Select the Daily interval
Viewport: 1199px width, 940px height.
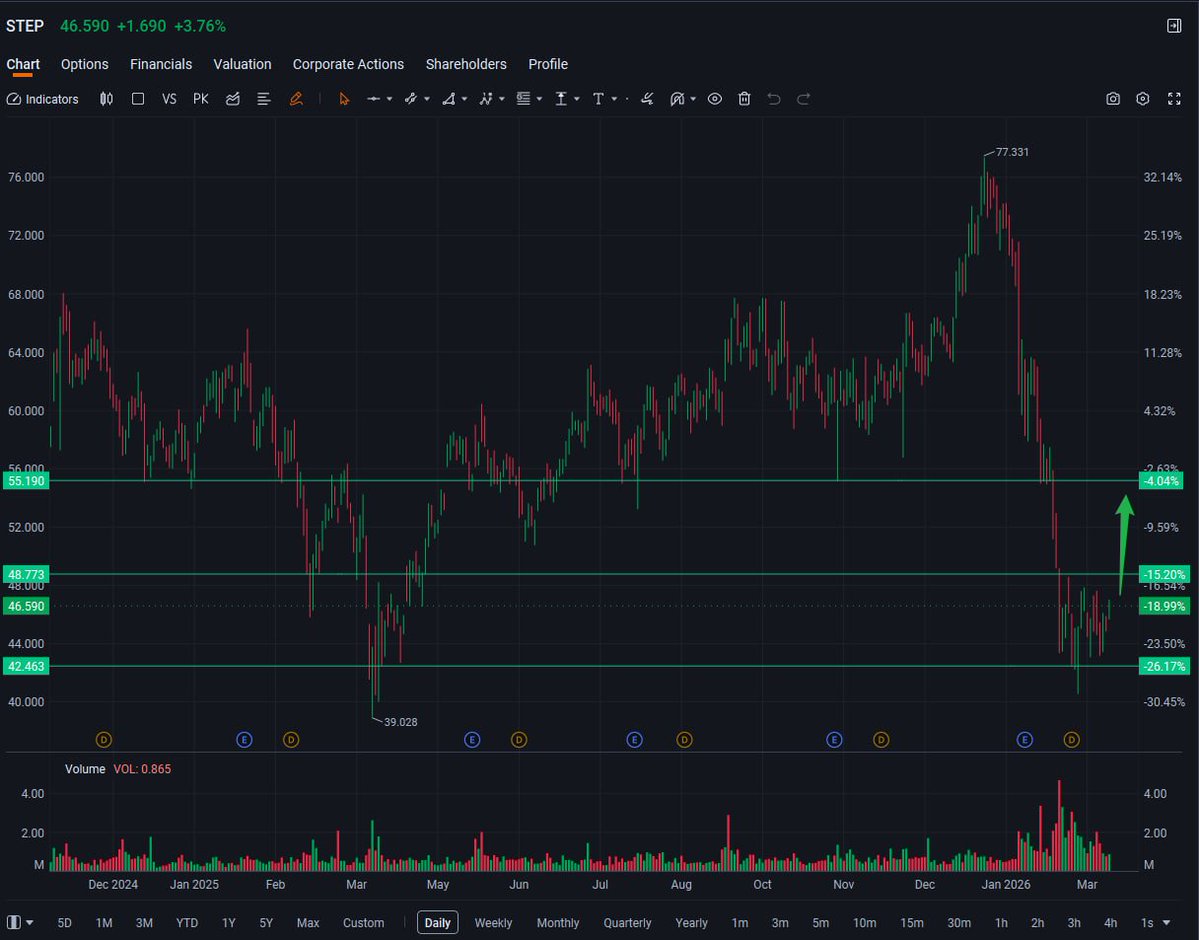pos(437,923)
